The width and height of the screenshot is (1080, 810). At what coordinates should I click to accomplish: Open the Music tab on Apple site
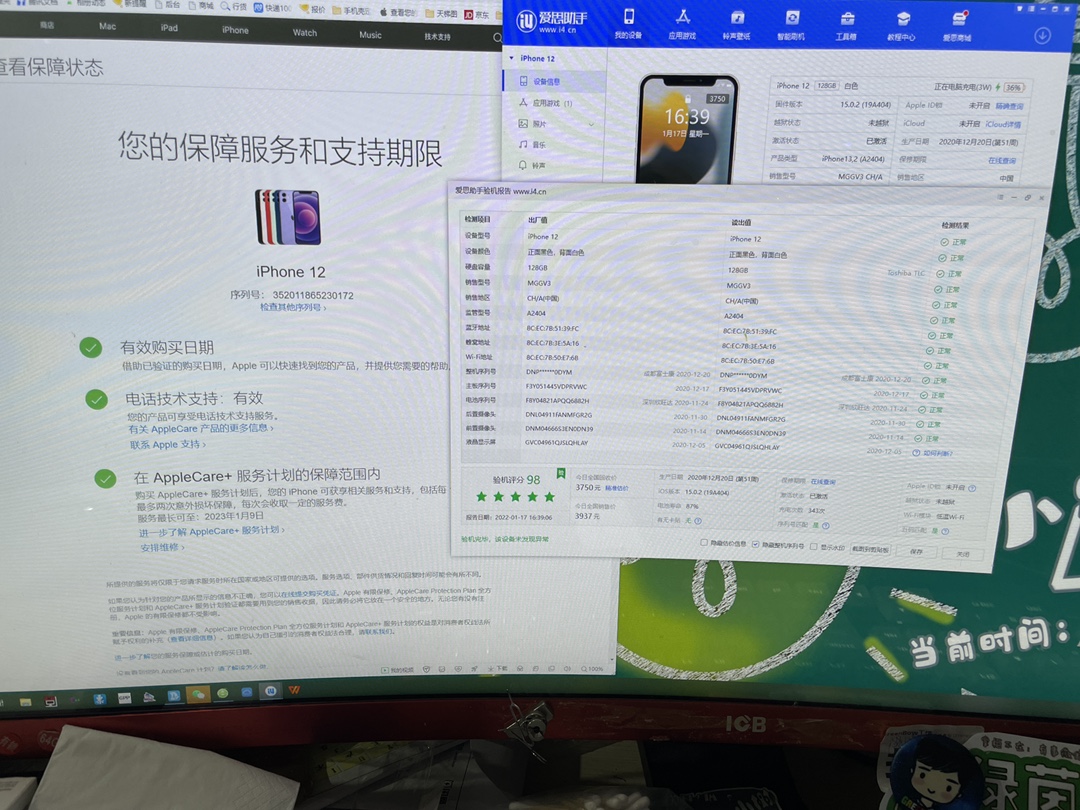tap(370, 34)
